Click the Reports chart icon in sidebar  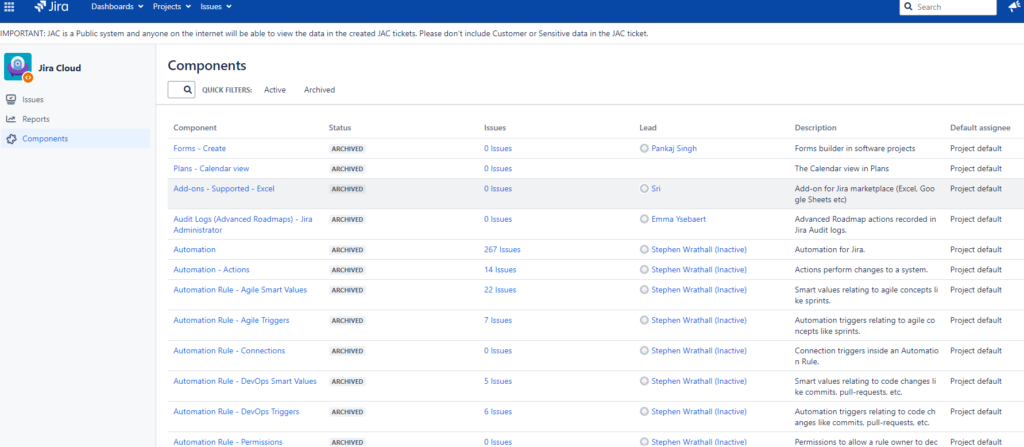click(10, 119)
